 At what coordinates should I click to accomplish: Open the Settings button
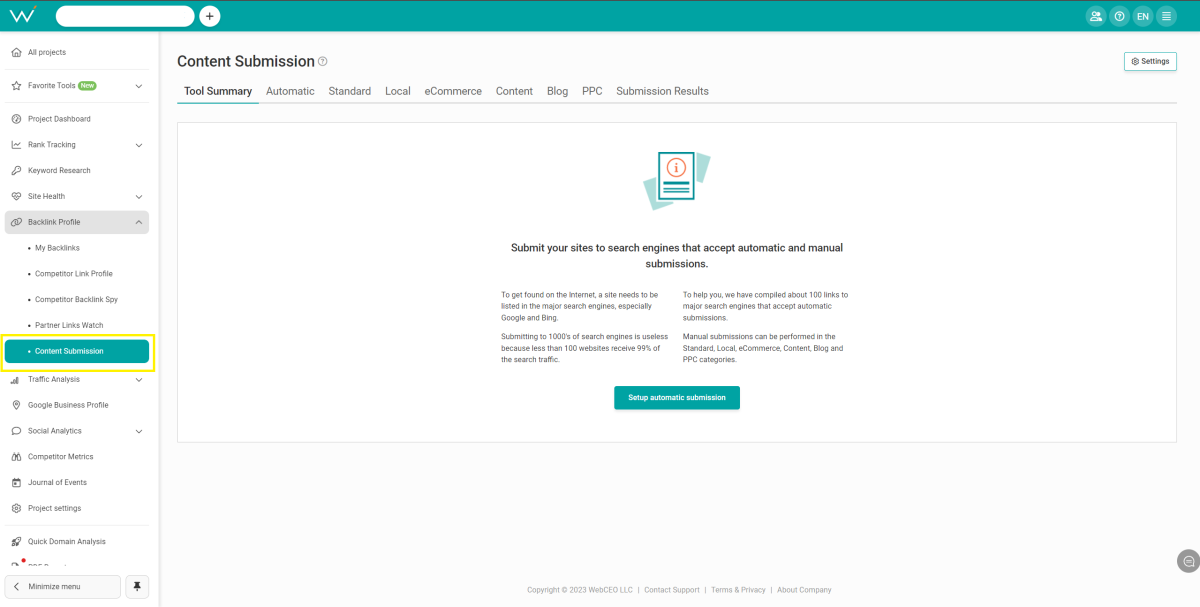(1150, 62)
